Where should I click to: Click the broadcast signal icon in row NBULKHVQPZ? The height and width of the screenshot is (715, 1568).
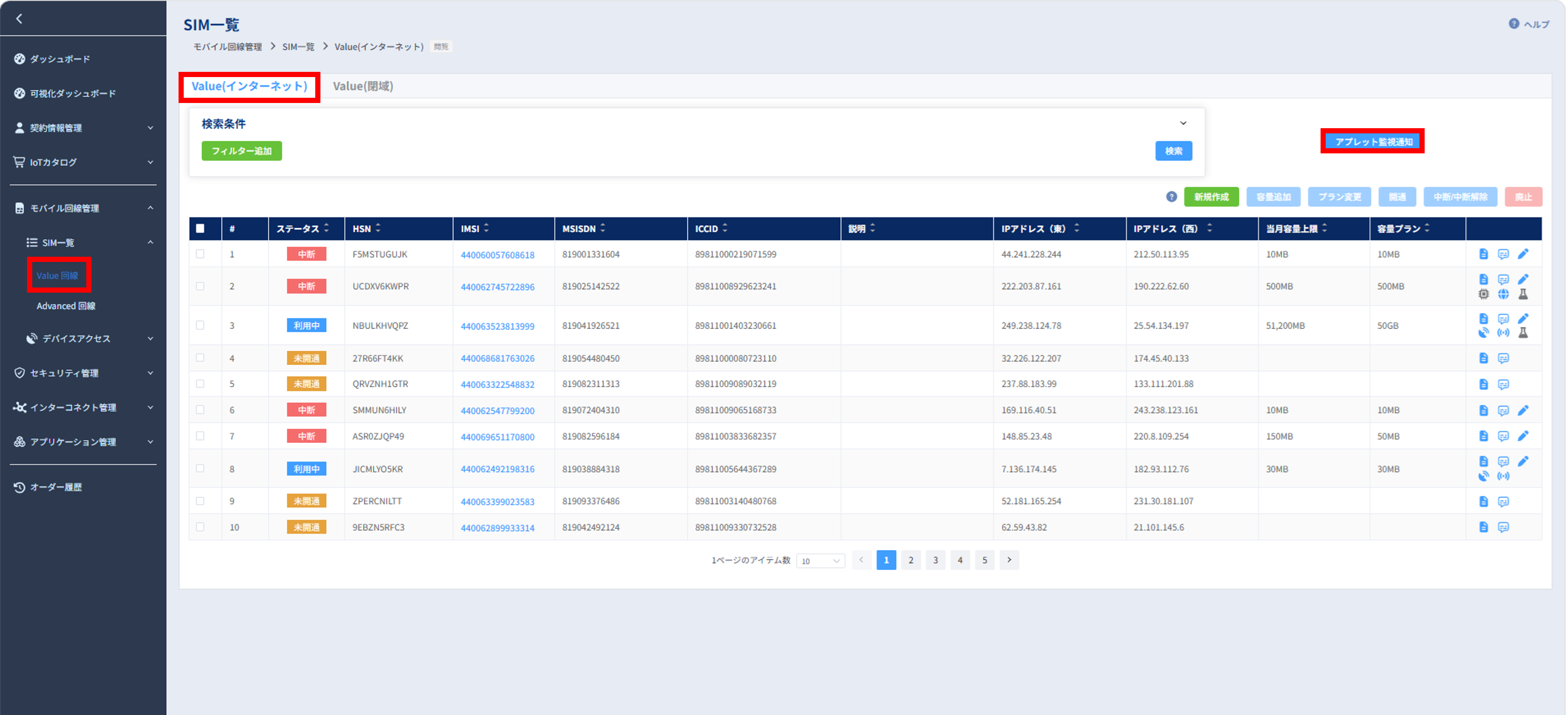point(1503,333)
